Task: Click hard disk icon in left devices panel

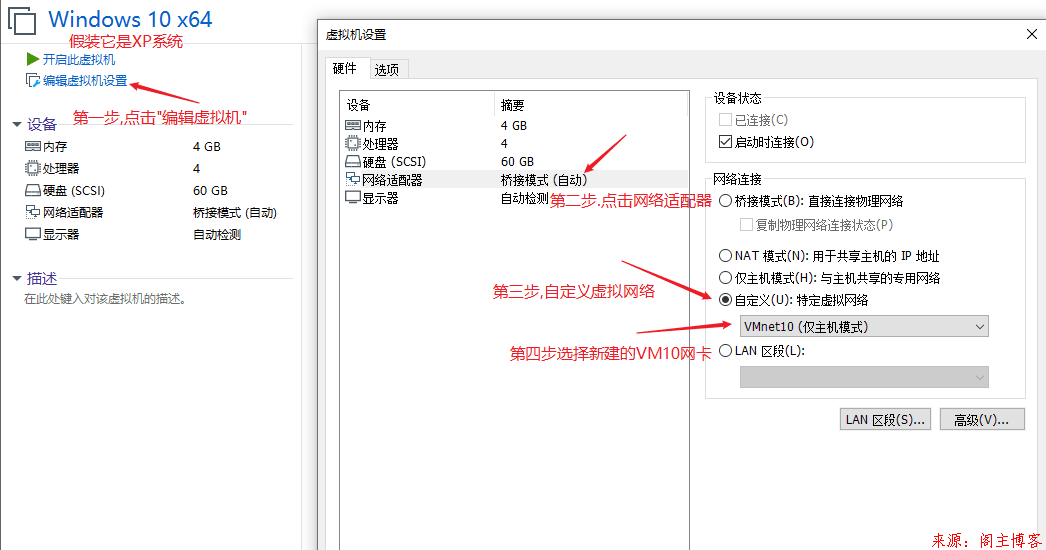Action: coord(33,190)
